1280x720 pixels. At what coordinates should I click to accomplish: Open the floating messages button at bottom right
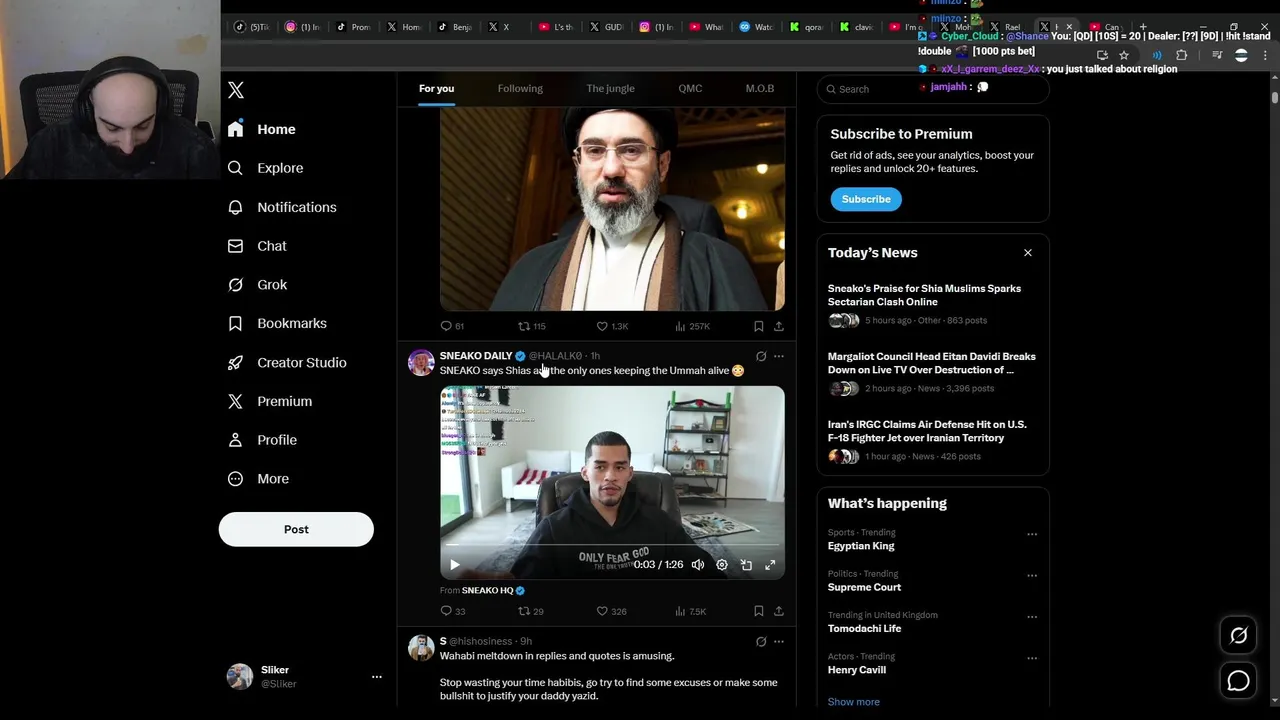pyautogui.click(x=1238, y=681)
